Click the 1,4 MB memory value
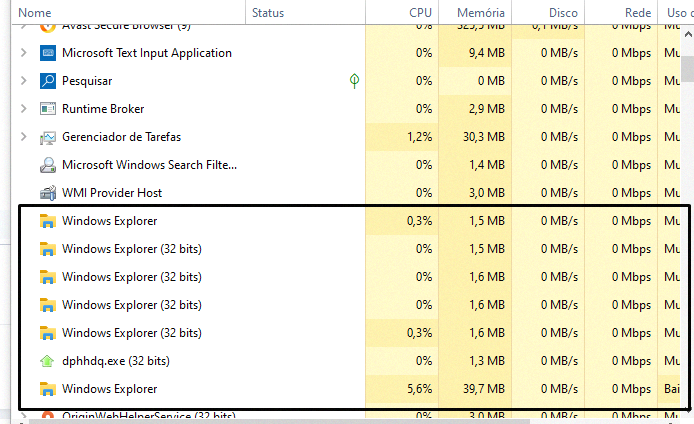 click(487, 165)
